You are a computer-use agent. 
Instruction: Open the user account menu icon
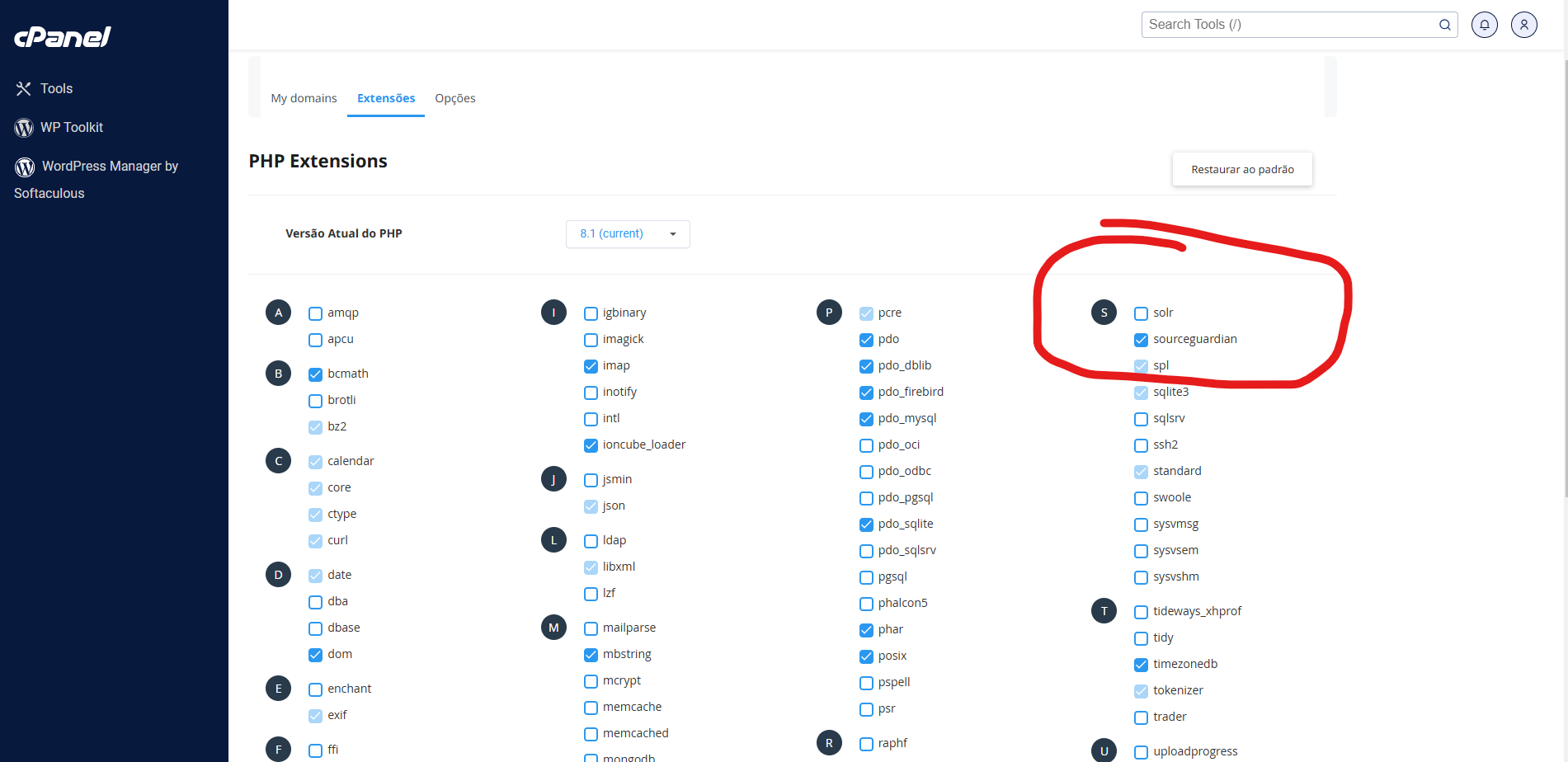[1523, 25]
